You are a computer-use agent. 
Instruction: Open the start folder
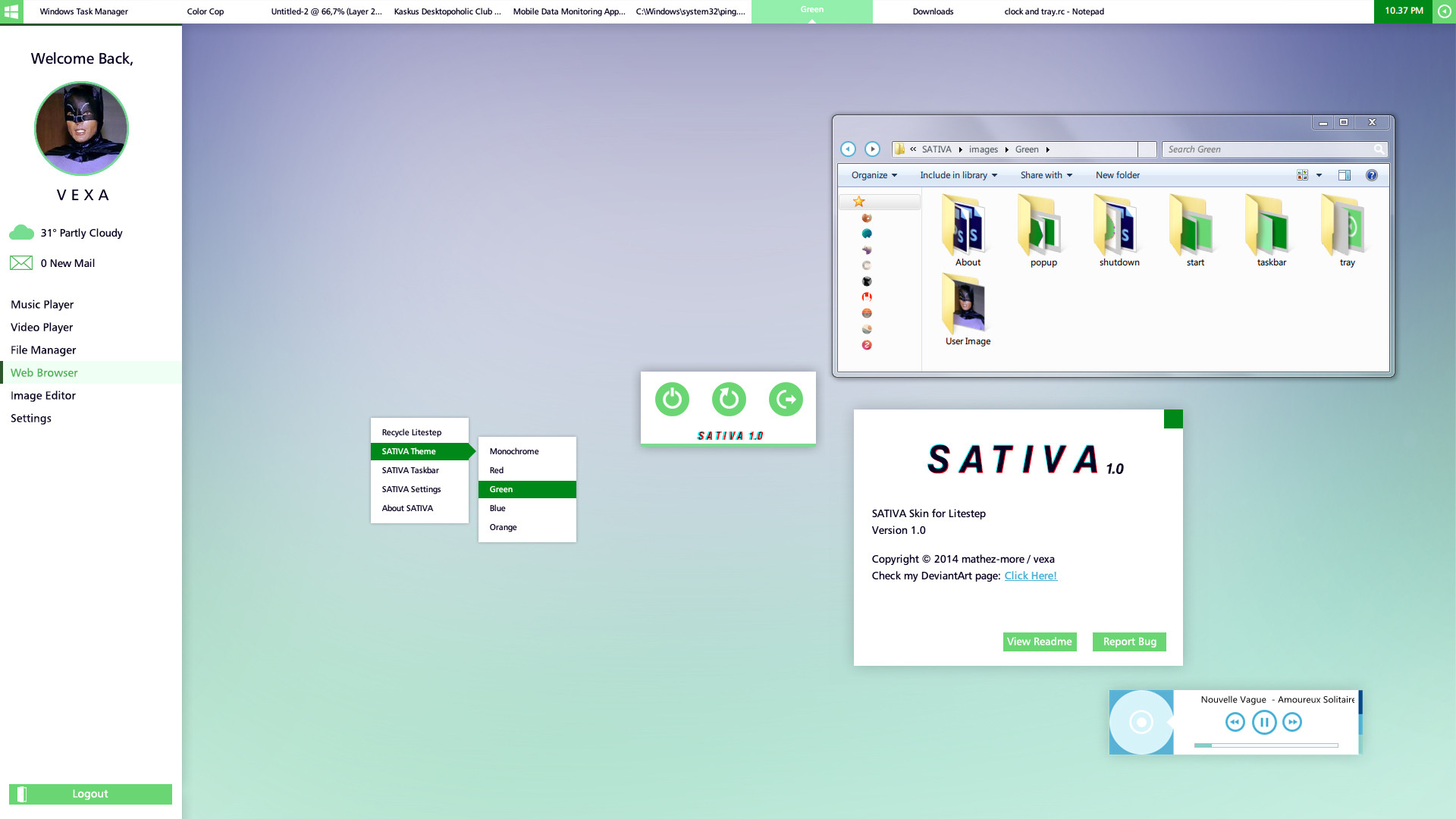(1195, 230)
